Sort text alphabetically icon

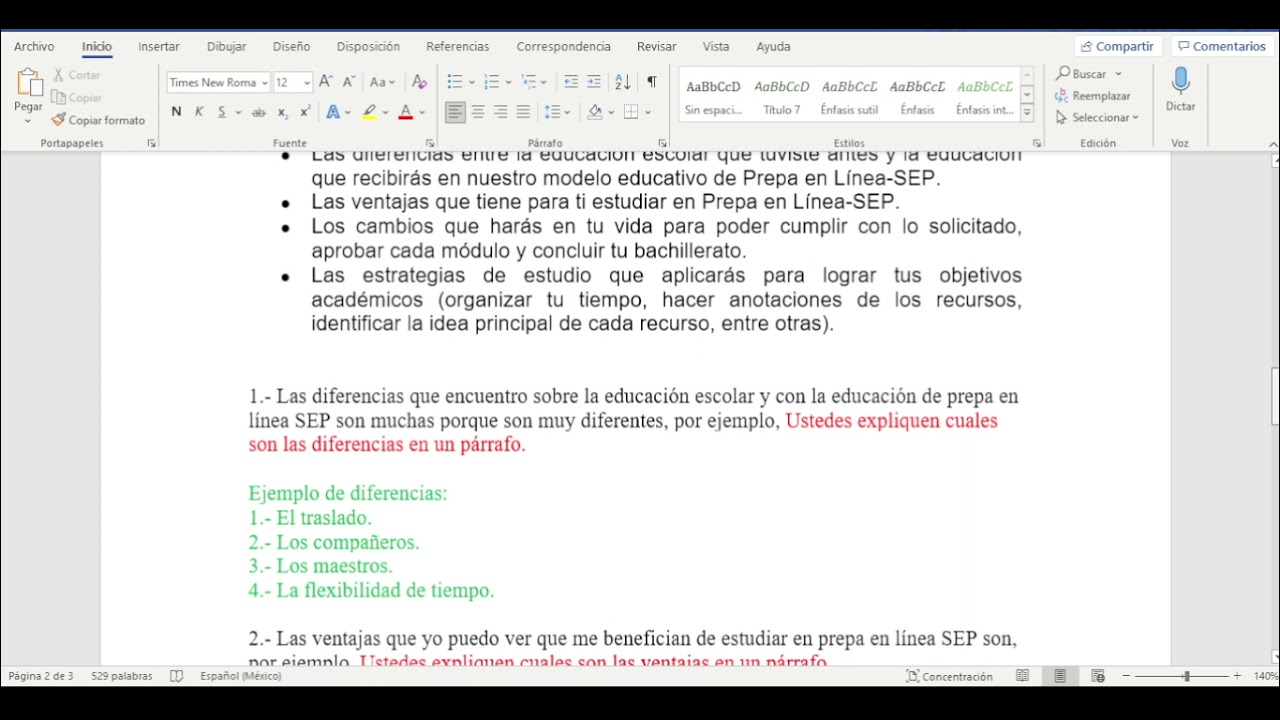[622, 82]
